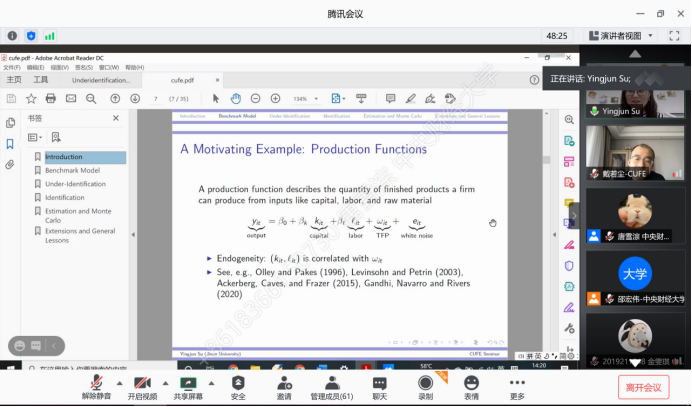Screen dimensions: 692x407
Task: Click the red 离开会议 leave meeting button
Action: (x=643, y=387)
